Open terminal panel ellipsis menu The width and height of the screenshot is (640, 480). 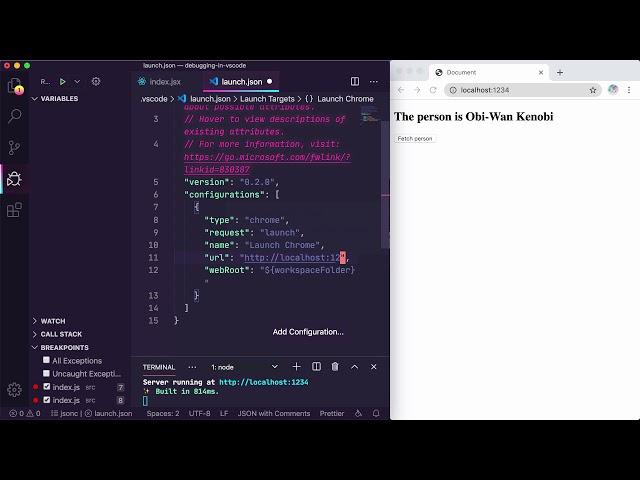(x=192, y=367)
